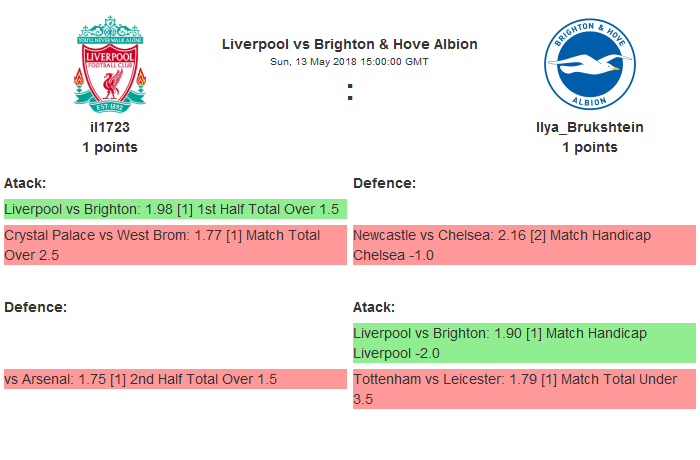Select vs Arsenal 2nd Half Total bet row
The image size is (700, 460).
pyautogui.click(x=174, y=379)
